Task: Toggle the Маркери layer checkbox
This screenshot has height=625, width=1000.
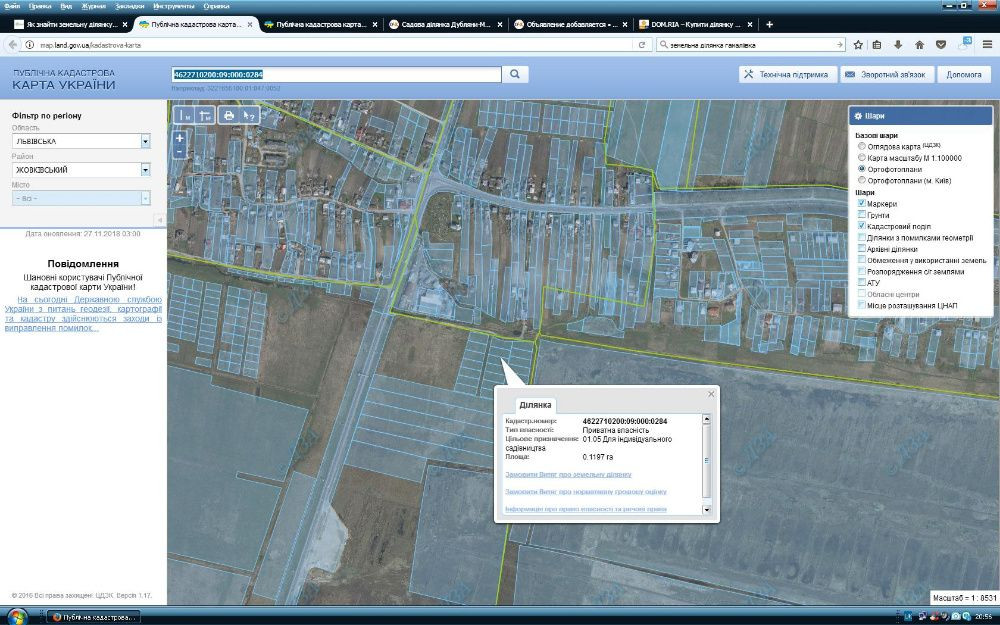Action: tap(862, 204)
